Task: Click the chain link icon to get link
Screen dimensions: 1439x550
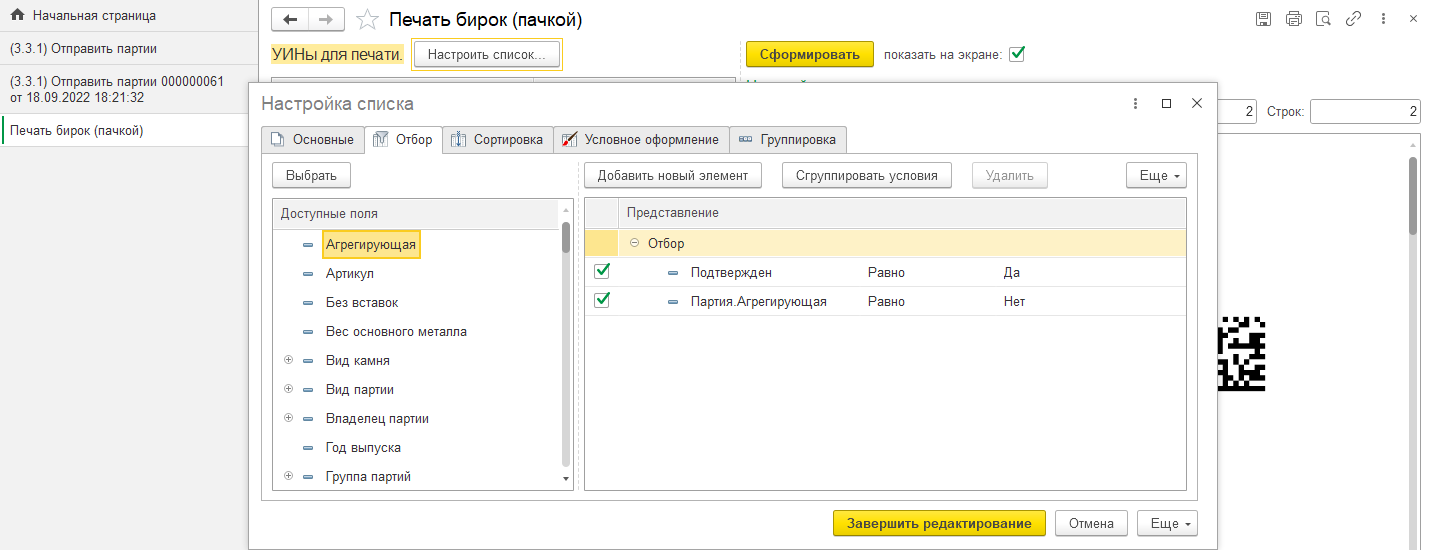Action: point(1354,19)
